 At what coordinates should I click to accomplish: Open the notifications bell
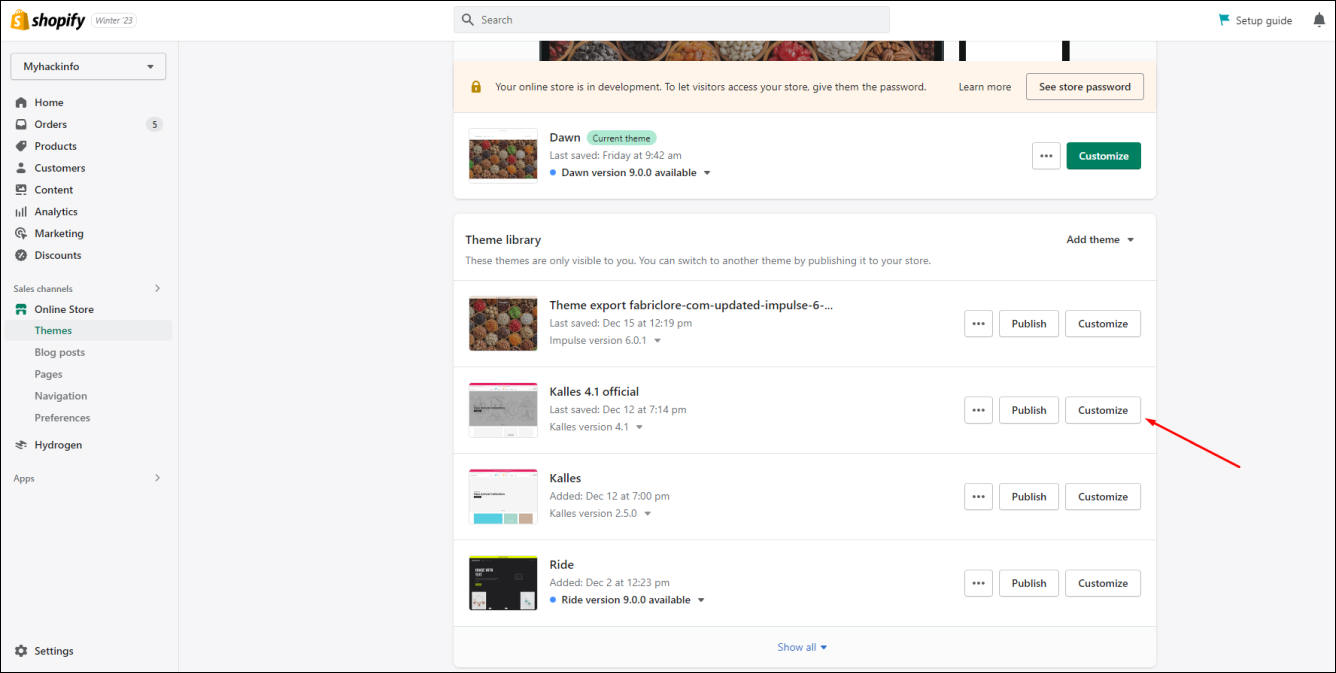tap(1319, 20)
